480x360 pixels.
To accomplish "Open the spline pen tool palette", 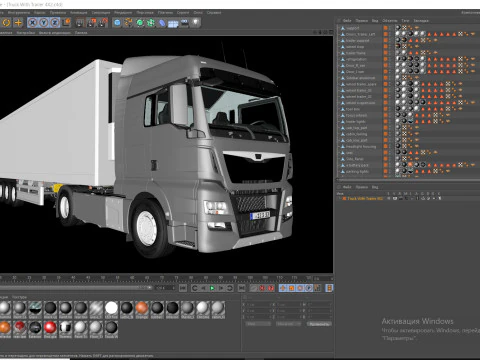I will pos(128,23).
